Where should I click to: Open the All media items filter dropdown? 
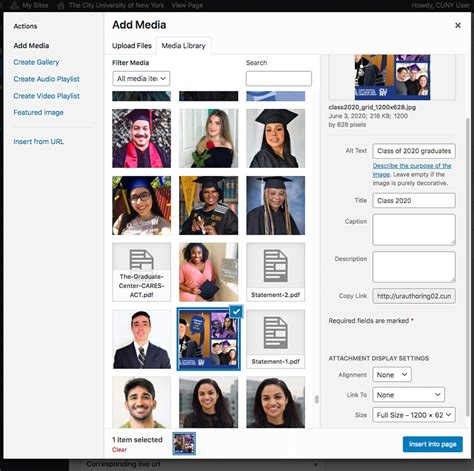[x=141, y=79]
